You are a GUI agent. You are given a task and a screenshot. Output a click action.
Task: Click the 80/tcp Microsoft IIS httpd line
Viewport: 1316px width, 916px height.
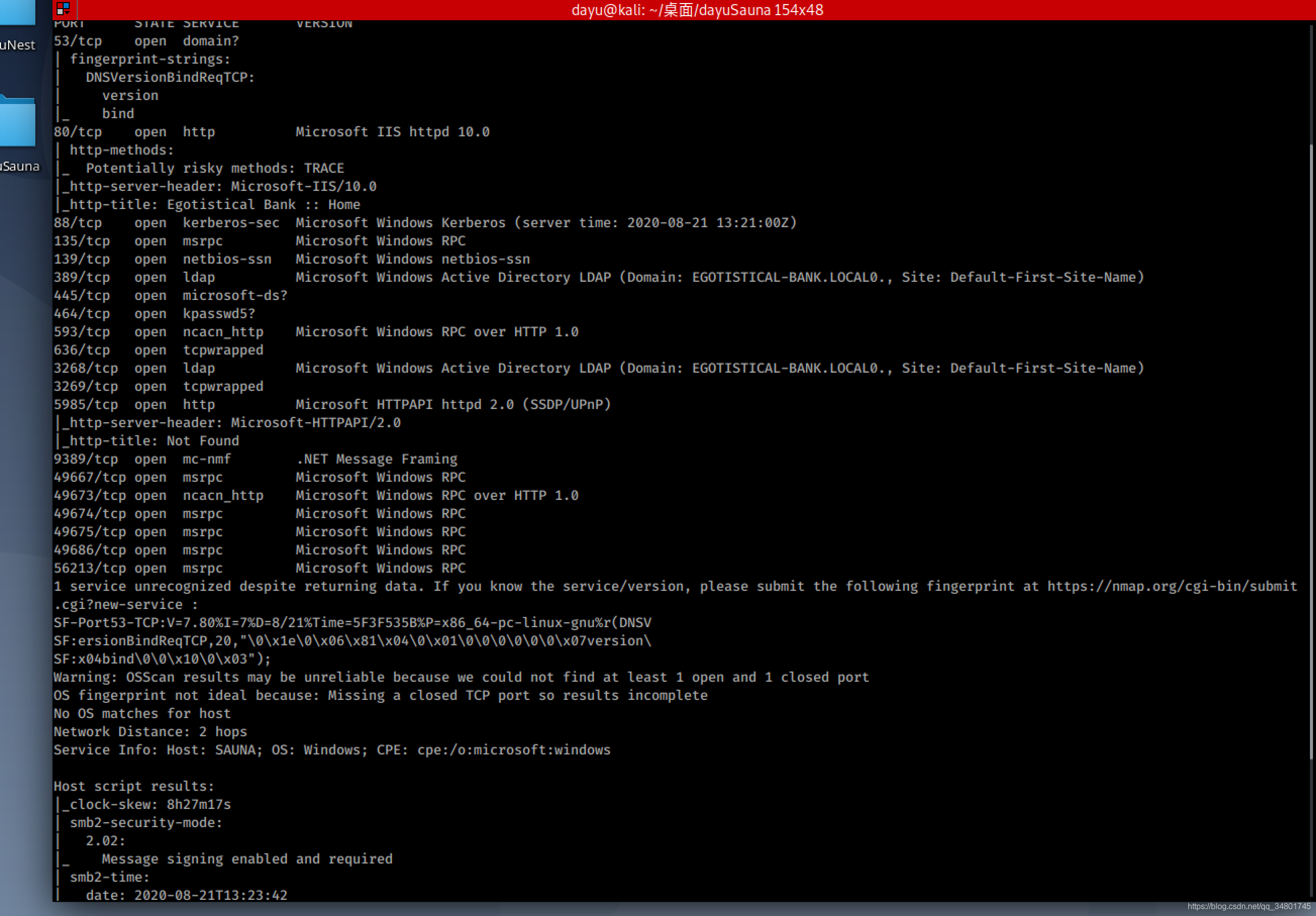point(272,132)
